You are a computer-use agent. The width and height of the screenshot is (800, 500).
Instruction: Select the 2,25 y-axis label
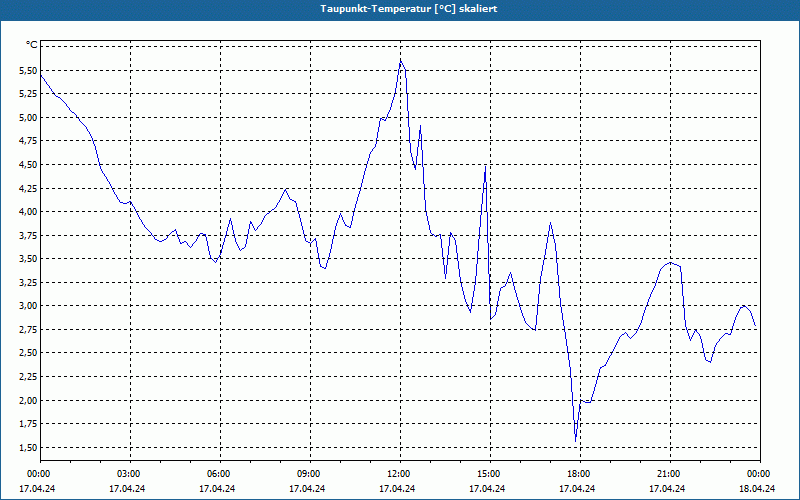click(28, 377)
